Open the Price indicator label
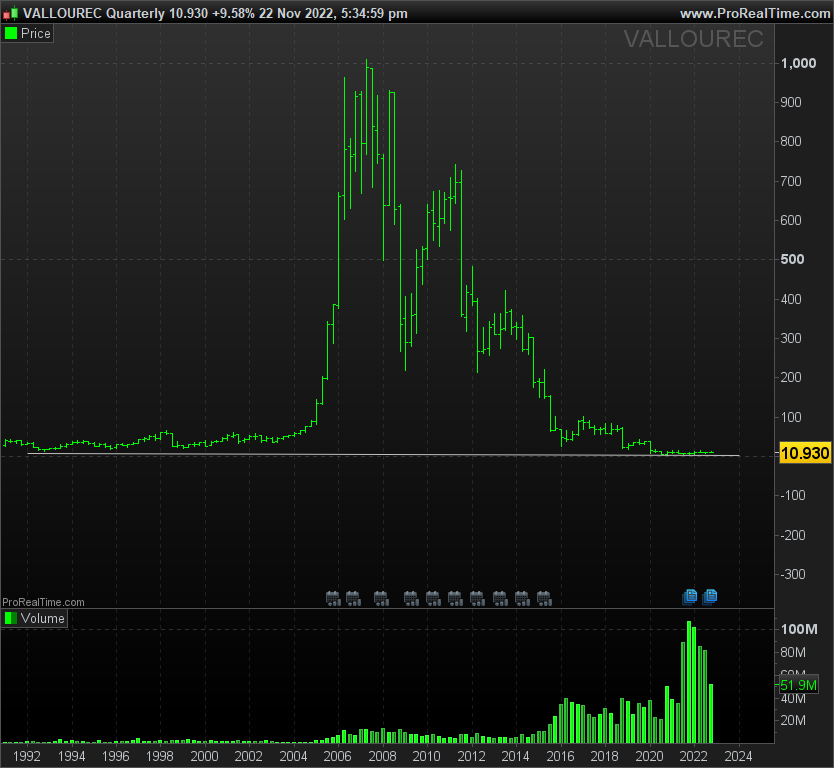 pos(36,34)
